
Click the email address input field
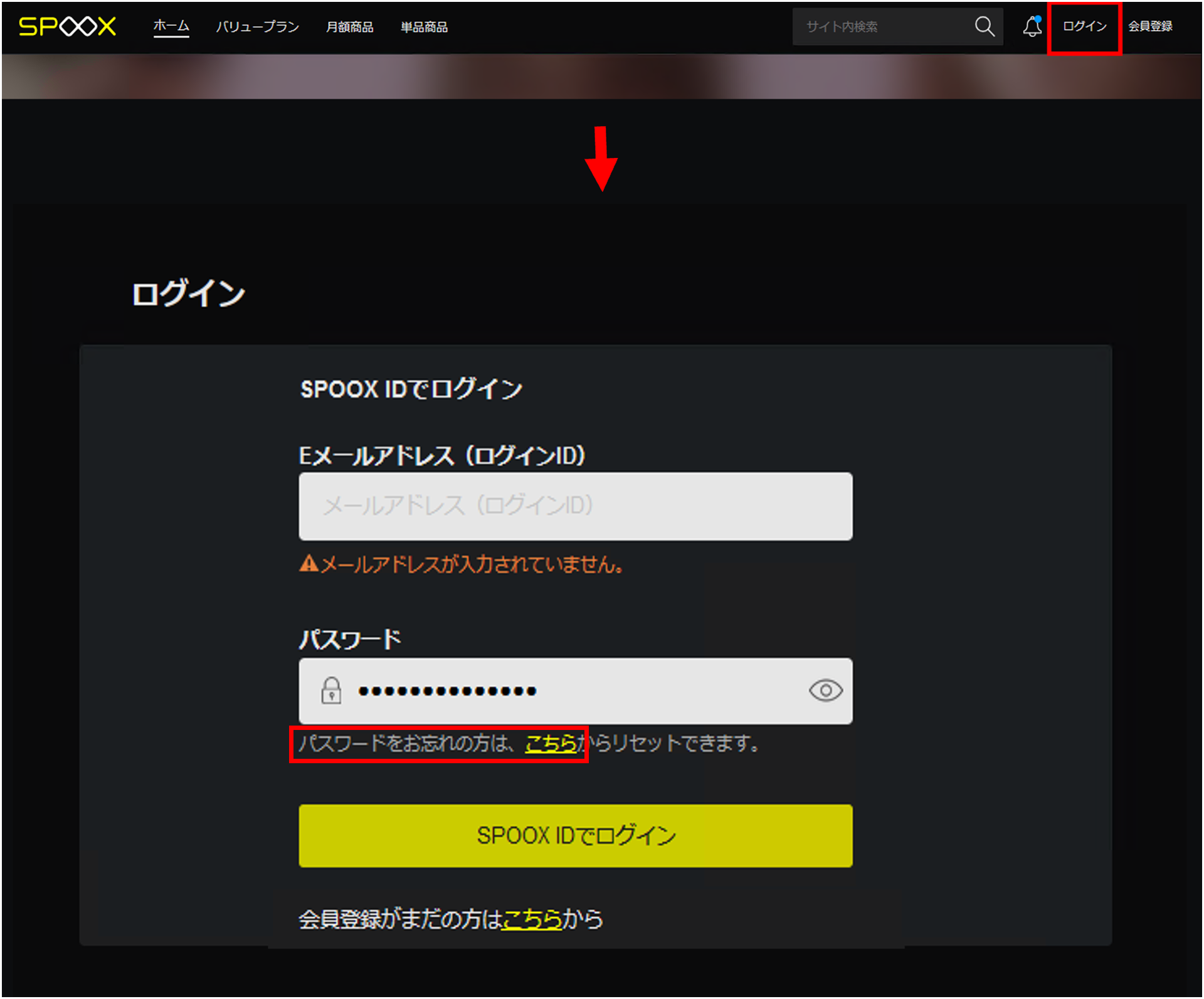coord(575,506)
